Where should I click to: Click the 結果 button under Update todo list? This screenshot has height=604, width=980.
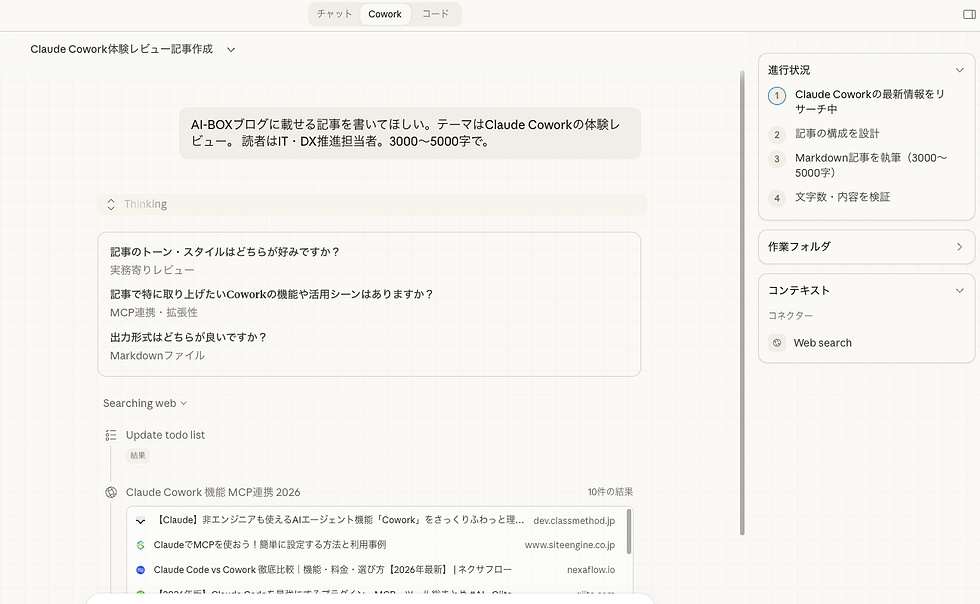pos(138,455)
